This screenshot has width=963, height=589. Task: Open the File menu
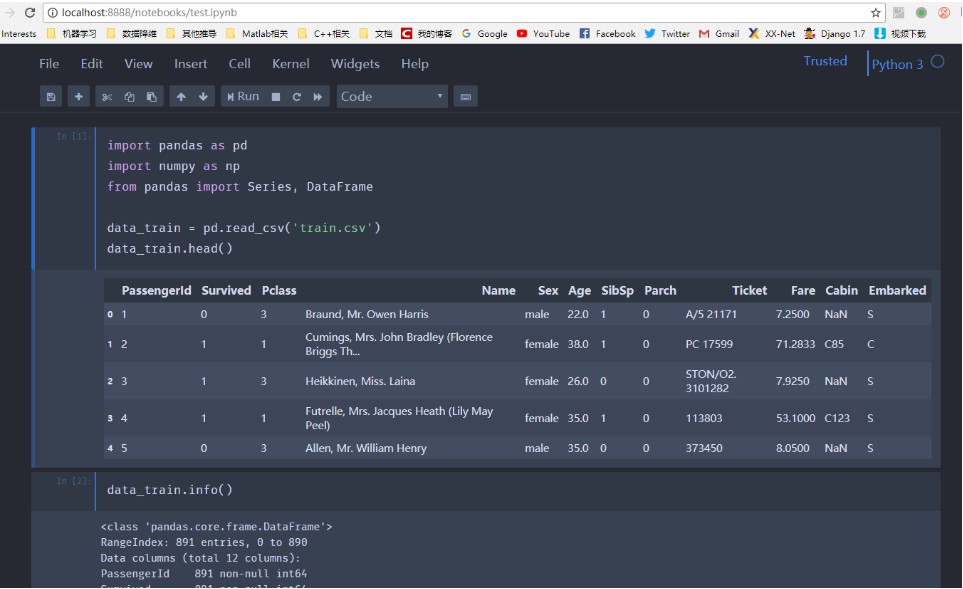tap(49, 63)
